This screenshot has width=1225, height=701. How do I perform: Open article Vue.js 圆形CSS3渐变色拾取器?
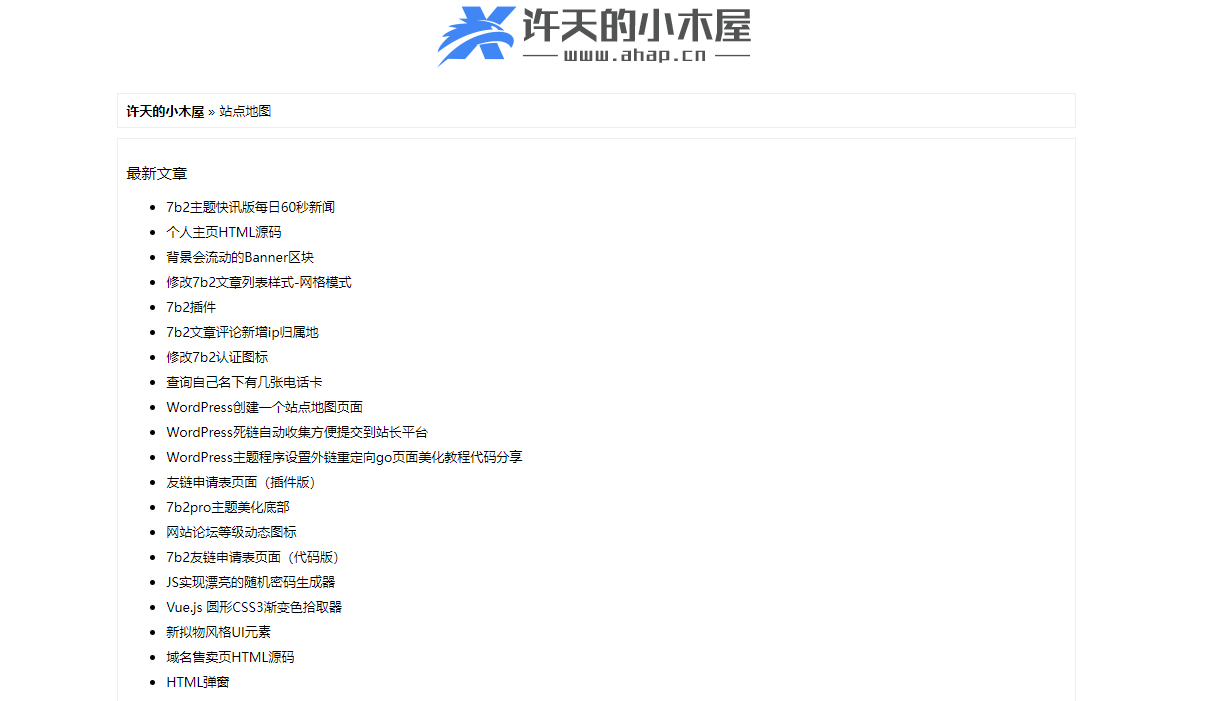(x=254, y=607)
